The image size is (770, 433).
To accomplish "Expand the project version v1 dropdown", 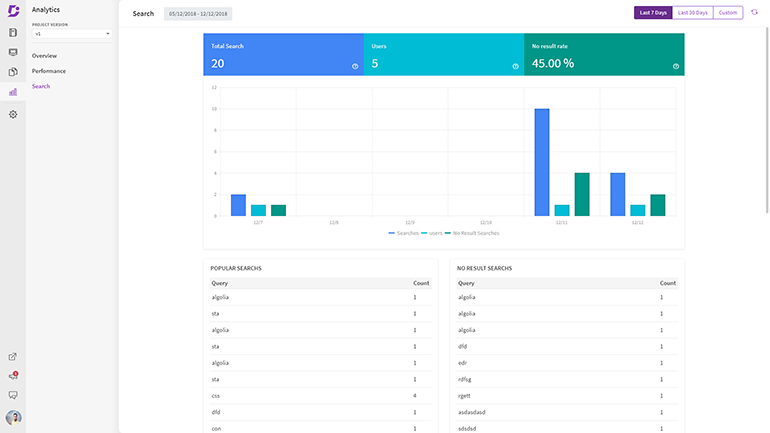I will (x=72, y=34).
